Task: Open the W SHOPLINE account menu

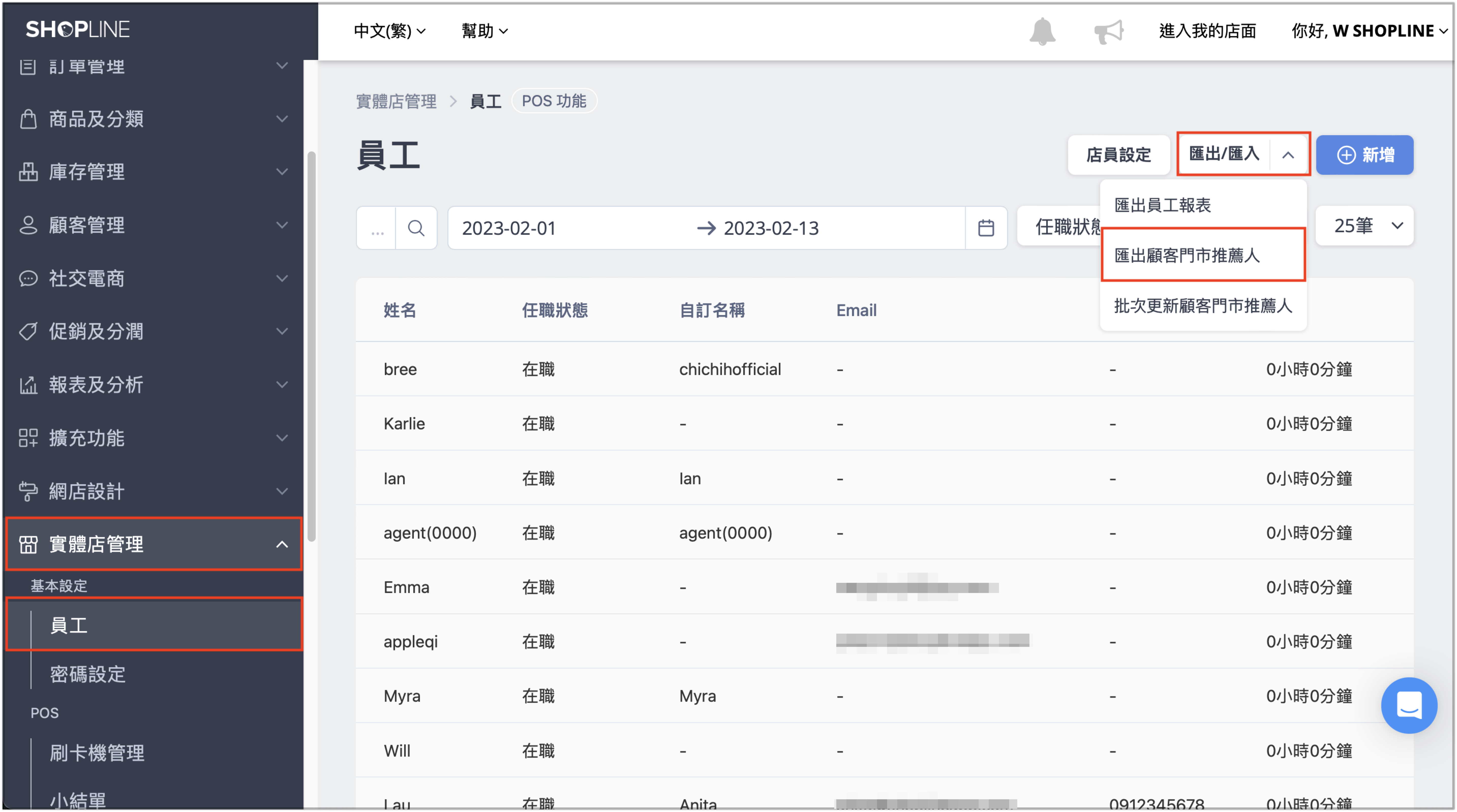Action: (1369, 31)
